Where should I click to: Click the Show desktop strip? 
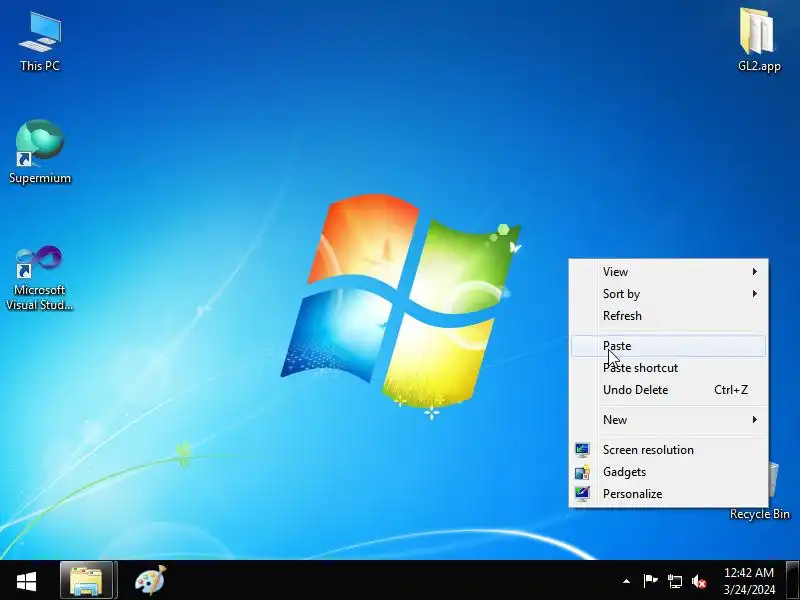click(792, 580)
